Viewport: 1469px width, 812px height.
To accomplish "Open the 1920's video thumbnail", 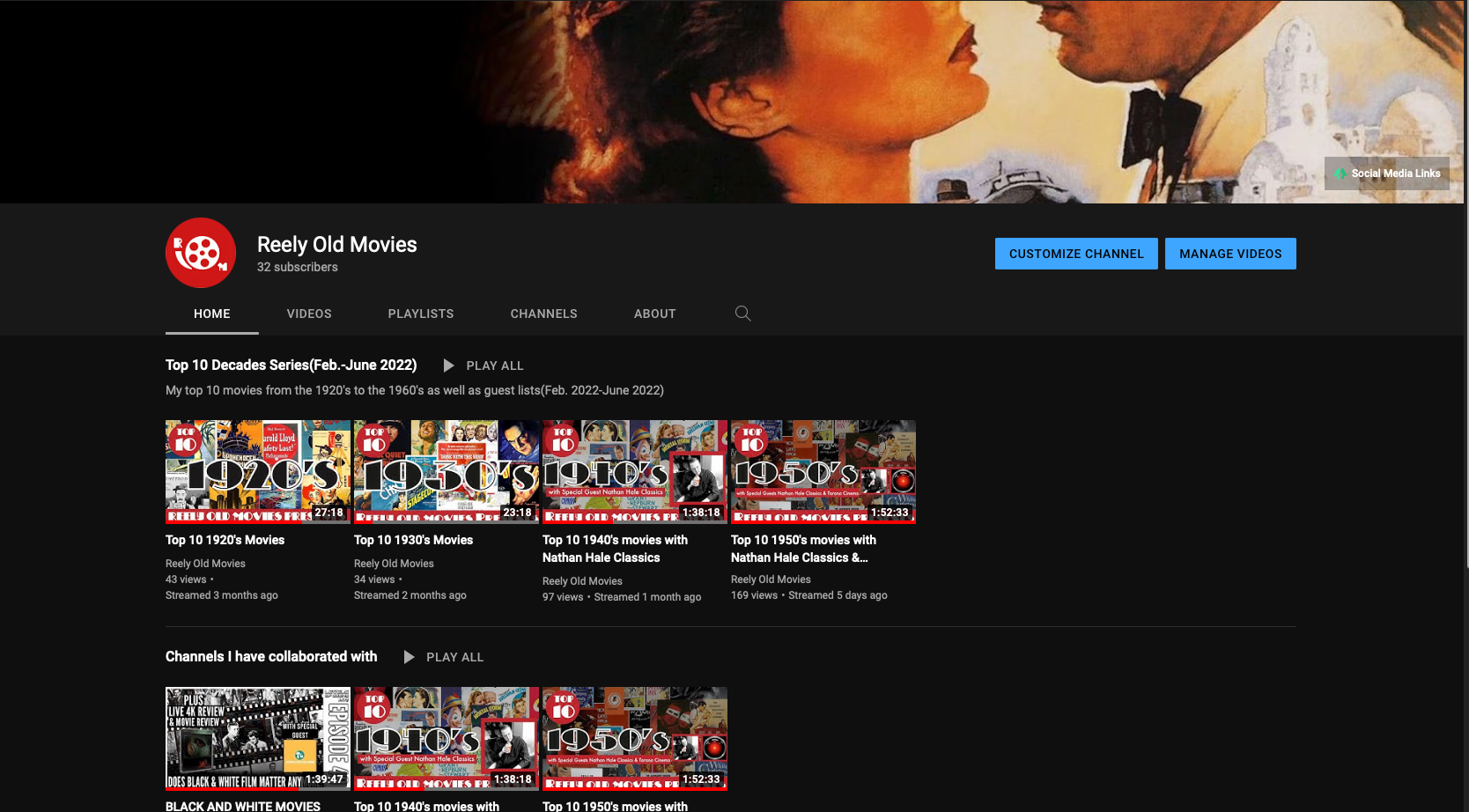I will [258, 472].
